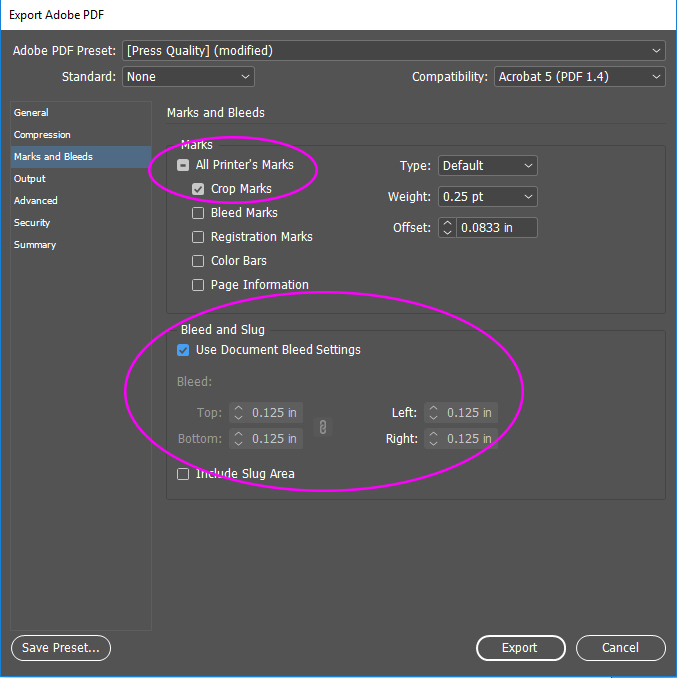Open the Standard dropdown

[x=188, y=77]
